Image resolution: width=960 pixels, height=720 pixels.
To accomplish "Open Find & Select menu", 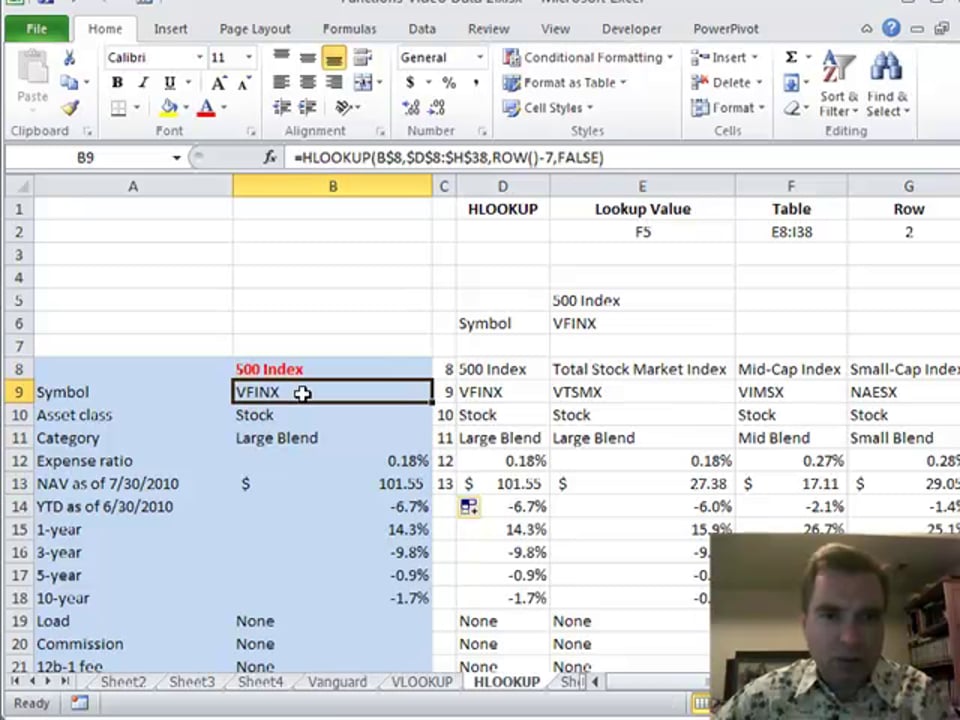I will (x=887, y=84).
